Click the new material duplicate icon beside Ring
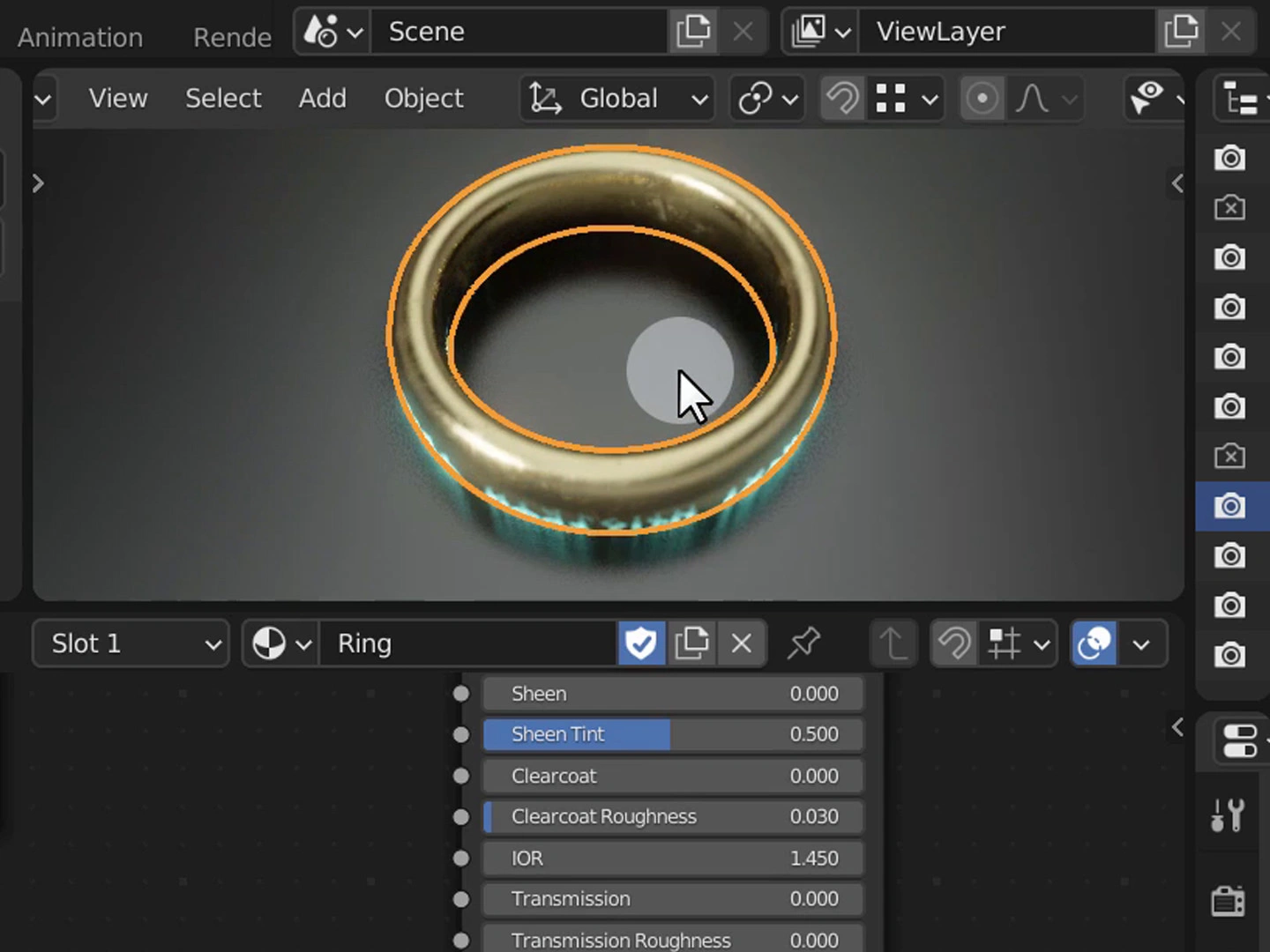Screen dimensions: 1270x952 (x=691, y=644)
